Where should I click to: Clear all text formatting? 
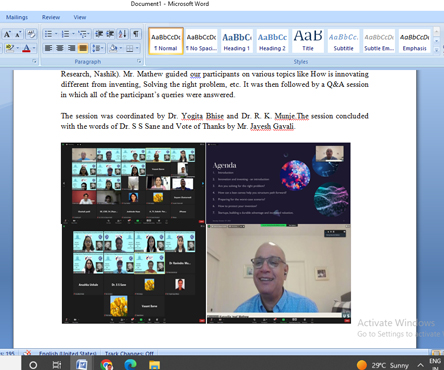pos(31,34)
